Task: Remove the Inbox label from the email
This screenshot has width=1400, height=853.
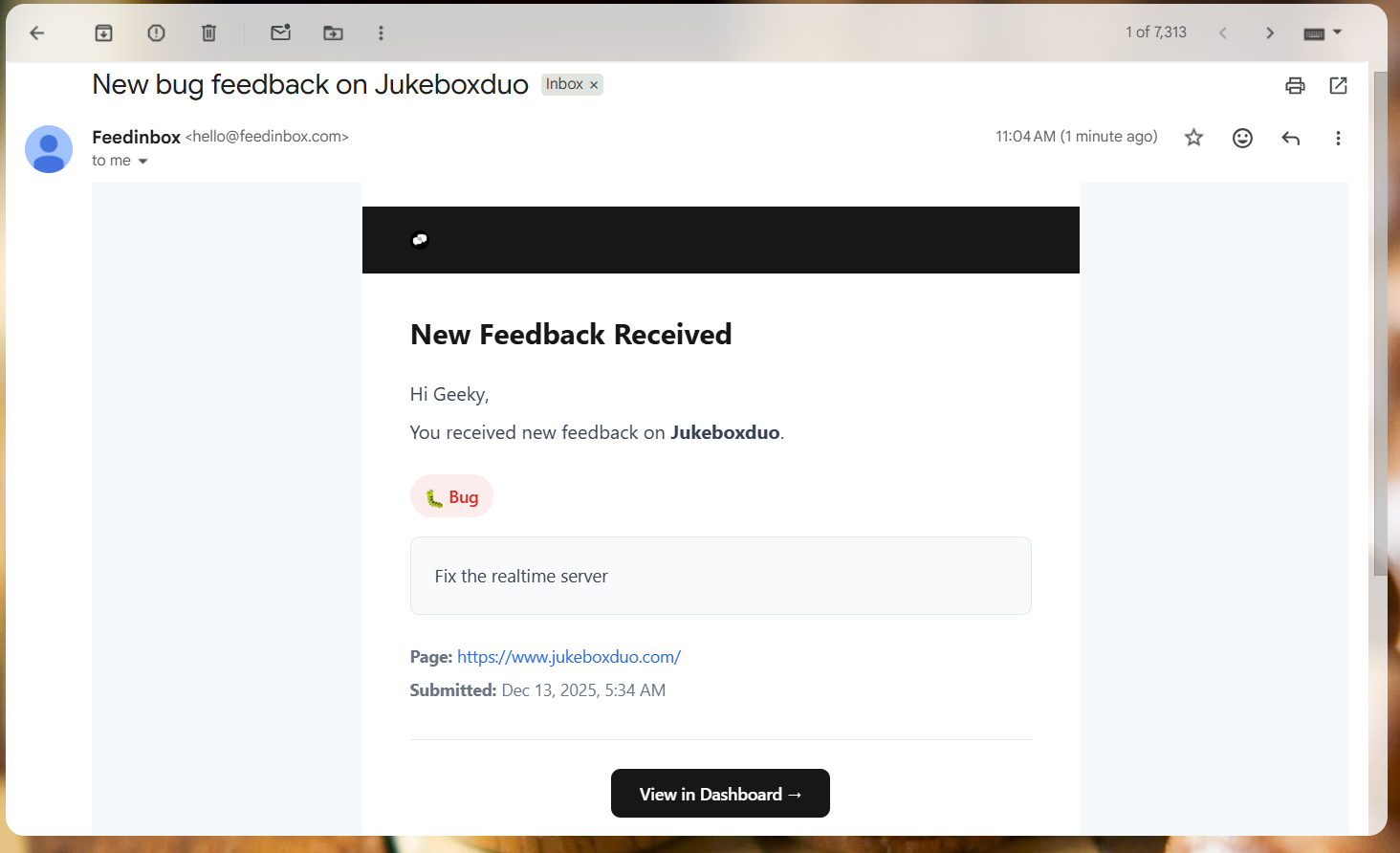Action: 594,84
